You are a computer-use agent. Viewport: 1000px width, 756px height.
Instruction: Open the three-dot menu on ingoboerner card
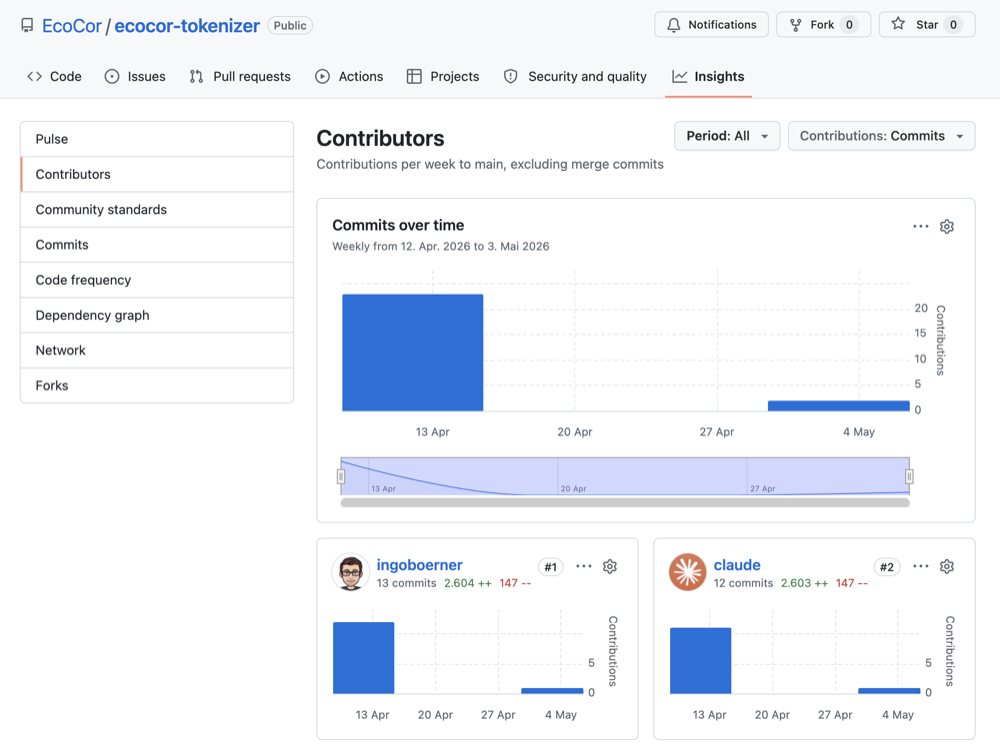point(584,567)
